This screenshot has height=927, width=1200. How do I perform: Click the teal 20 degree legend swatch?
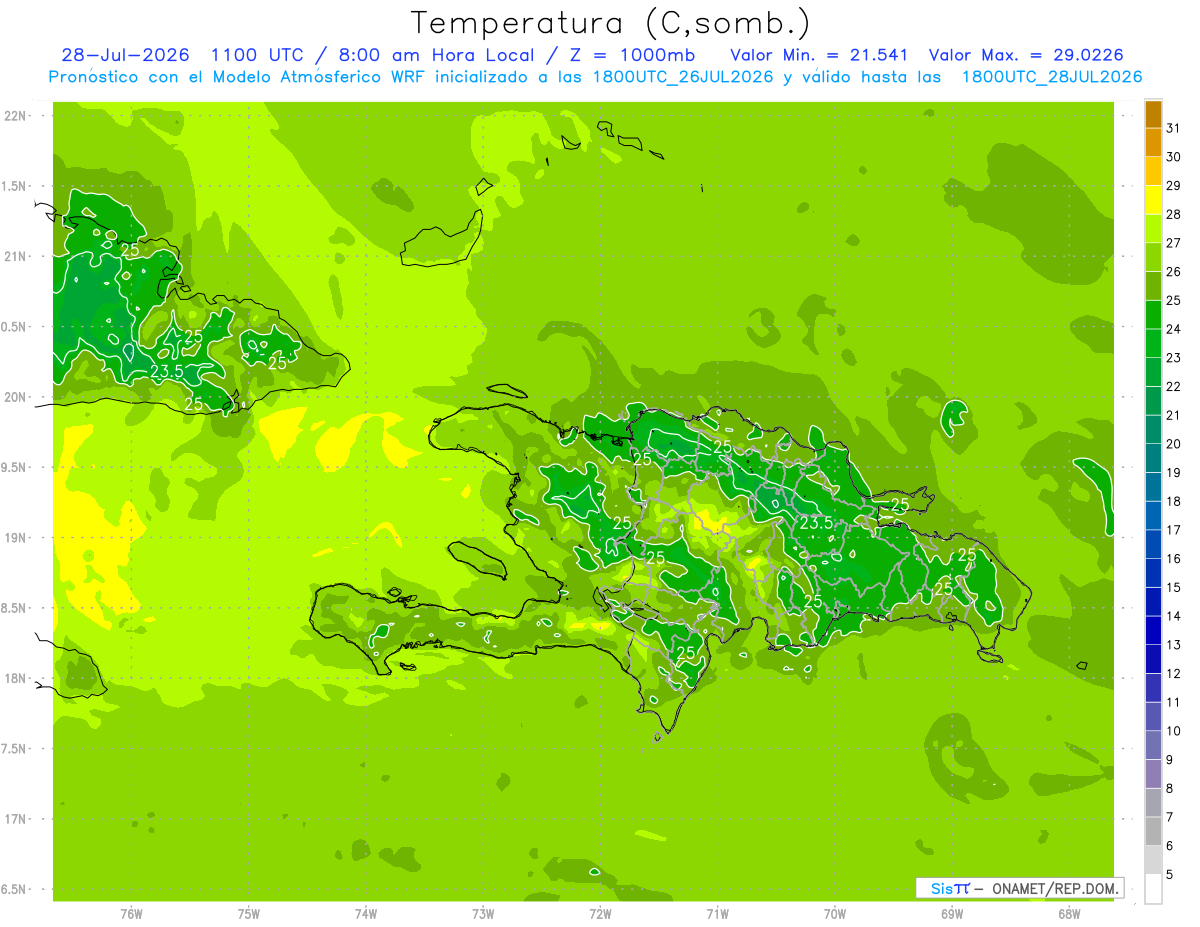tap(1153, 430)
